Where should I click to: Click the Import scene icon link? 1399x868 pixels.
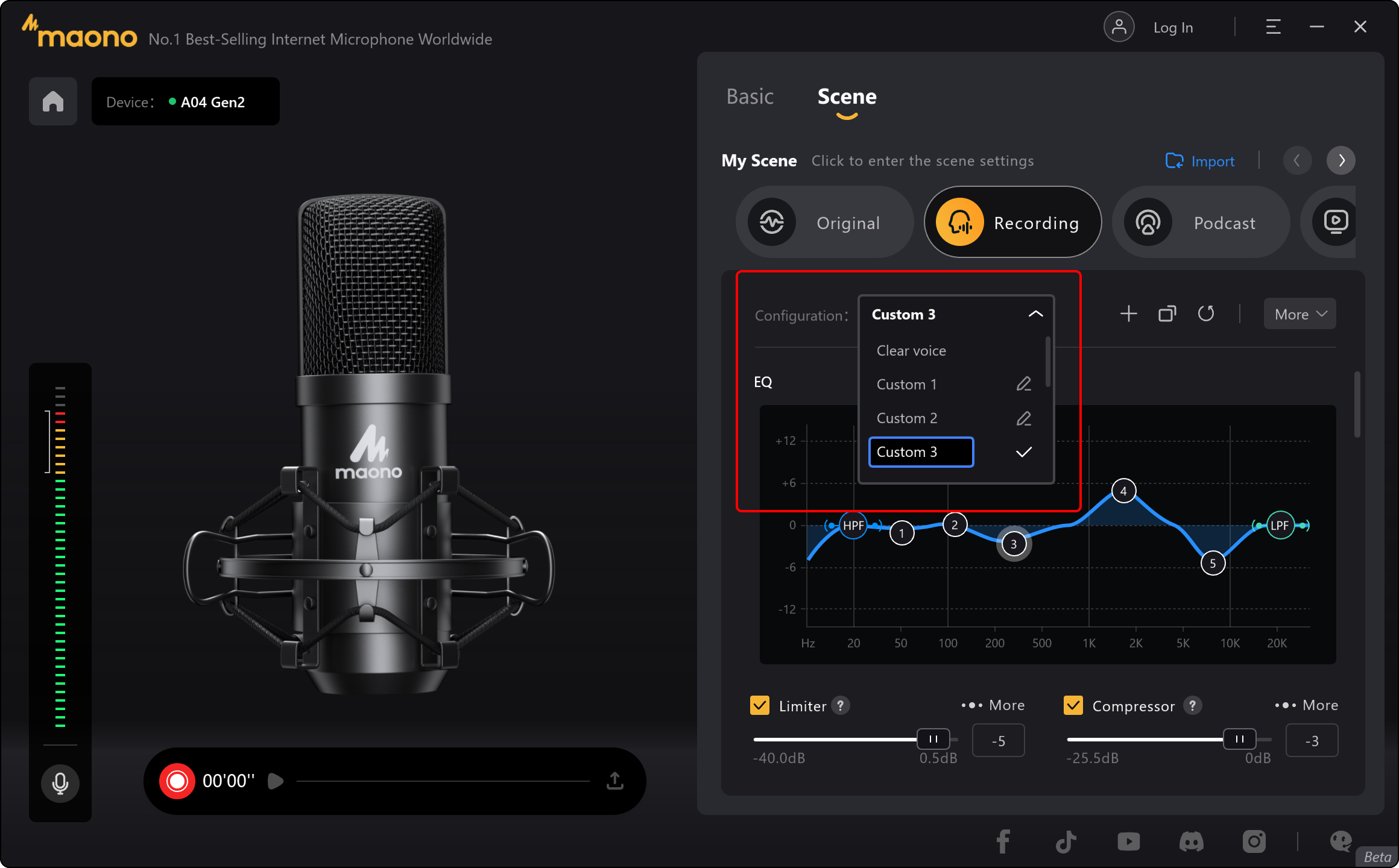1199,161
